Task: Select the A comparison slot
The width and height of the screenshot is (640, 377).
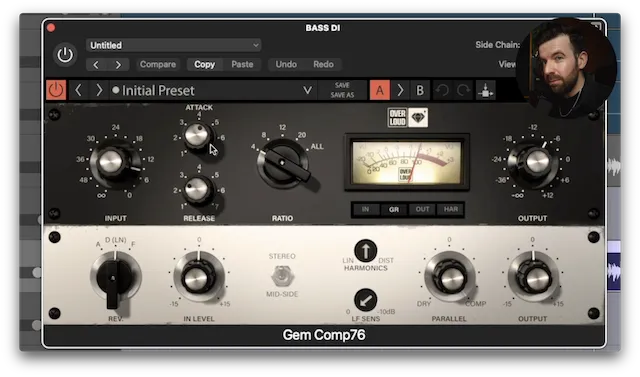Action: (380, 90)
